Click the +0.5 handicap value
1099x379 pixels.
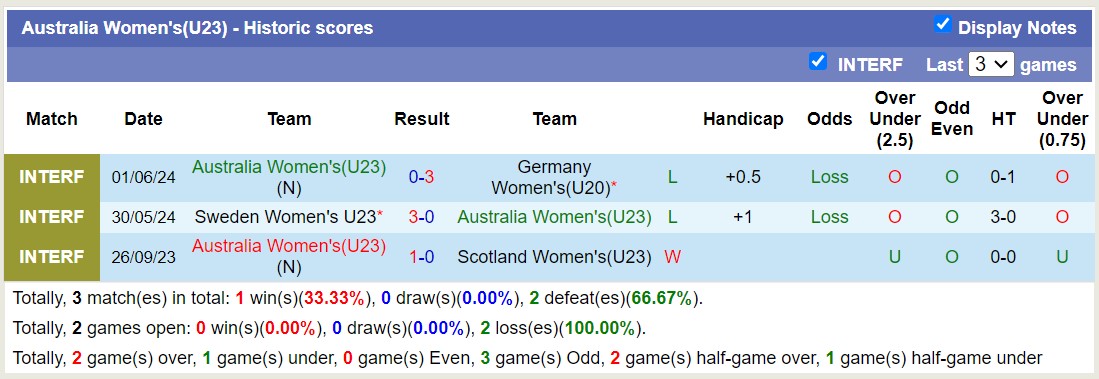(x=743, y=177)
